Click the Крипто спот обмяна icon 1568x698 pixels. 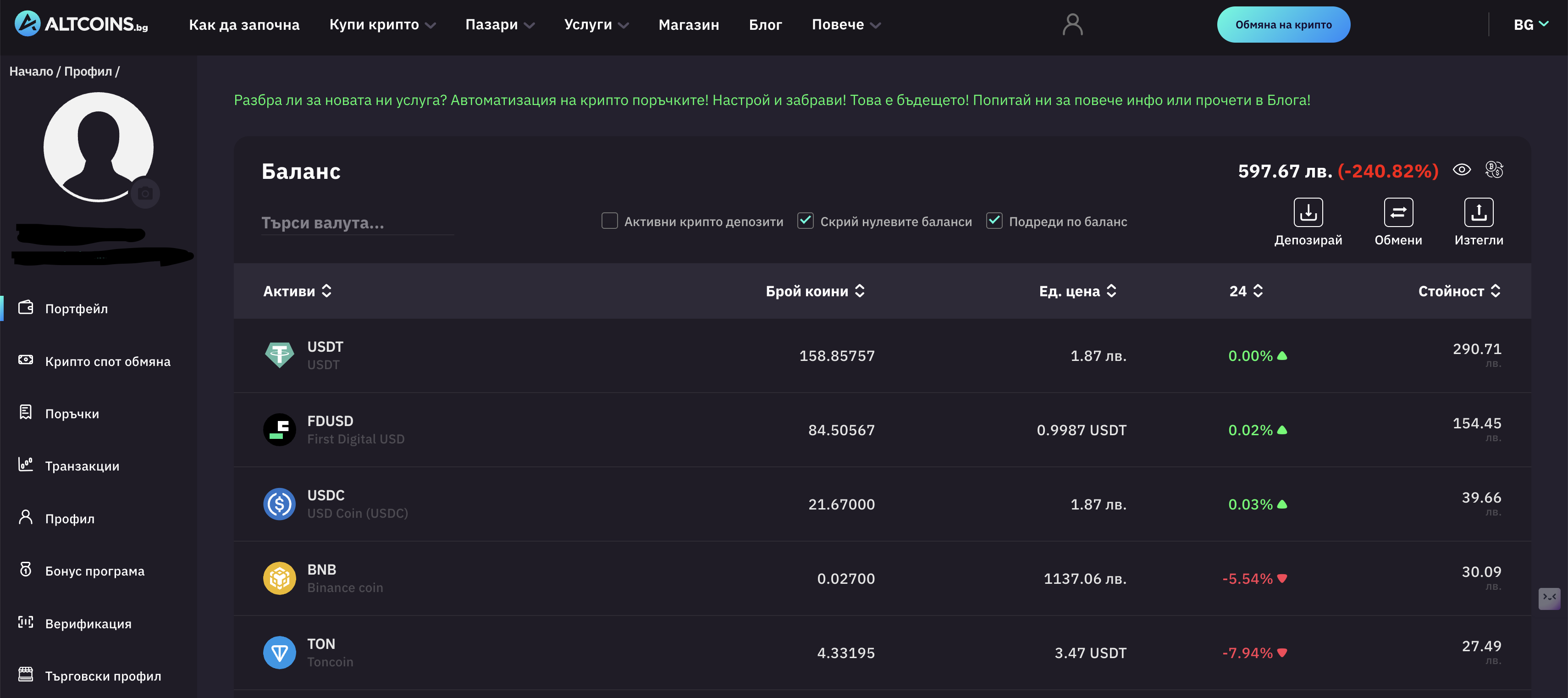(x=26, y=360)
